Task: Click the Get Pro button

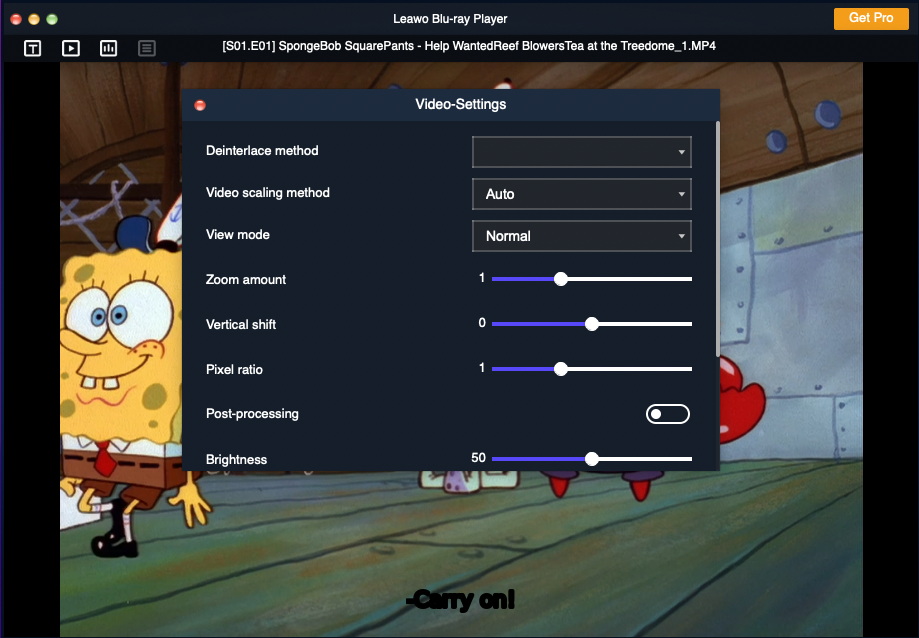Action: 871,18
